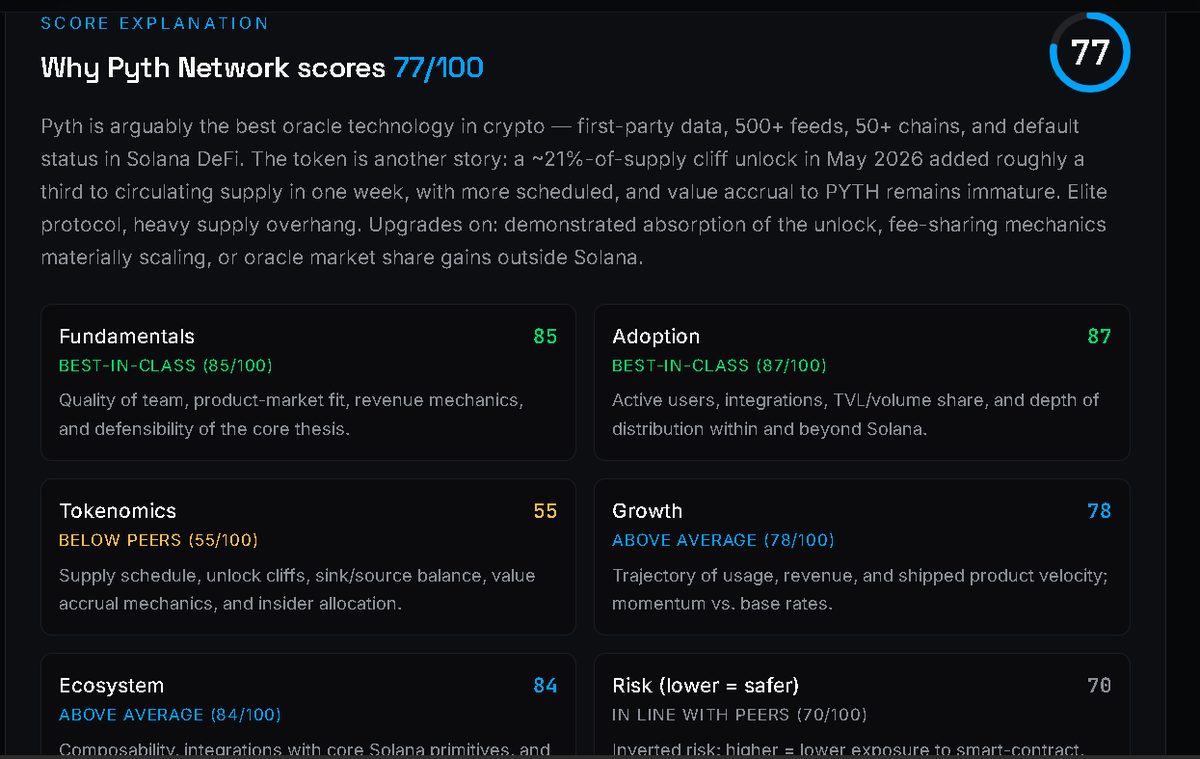Select the 'Risk (lower = safer)' title
1200x759 pixels.
705,686
